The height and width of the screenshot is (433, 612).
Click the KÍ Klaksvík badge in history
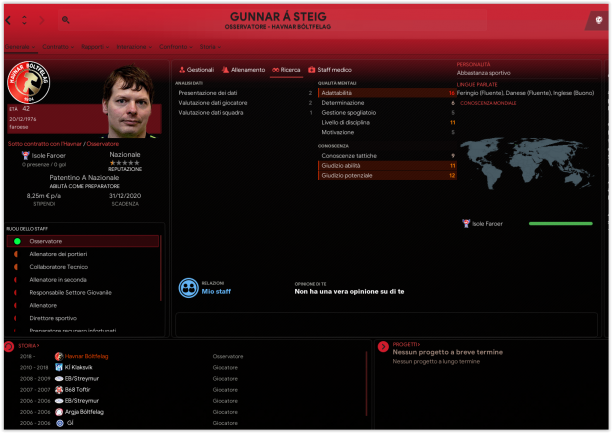pos(59,367)
